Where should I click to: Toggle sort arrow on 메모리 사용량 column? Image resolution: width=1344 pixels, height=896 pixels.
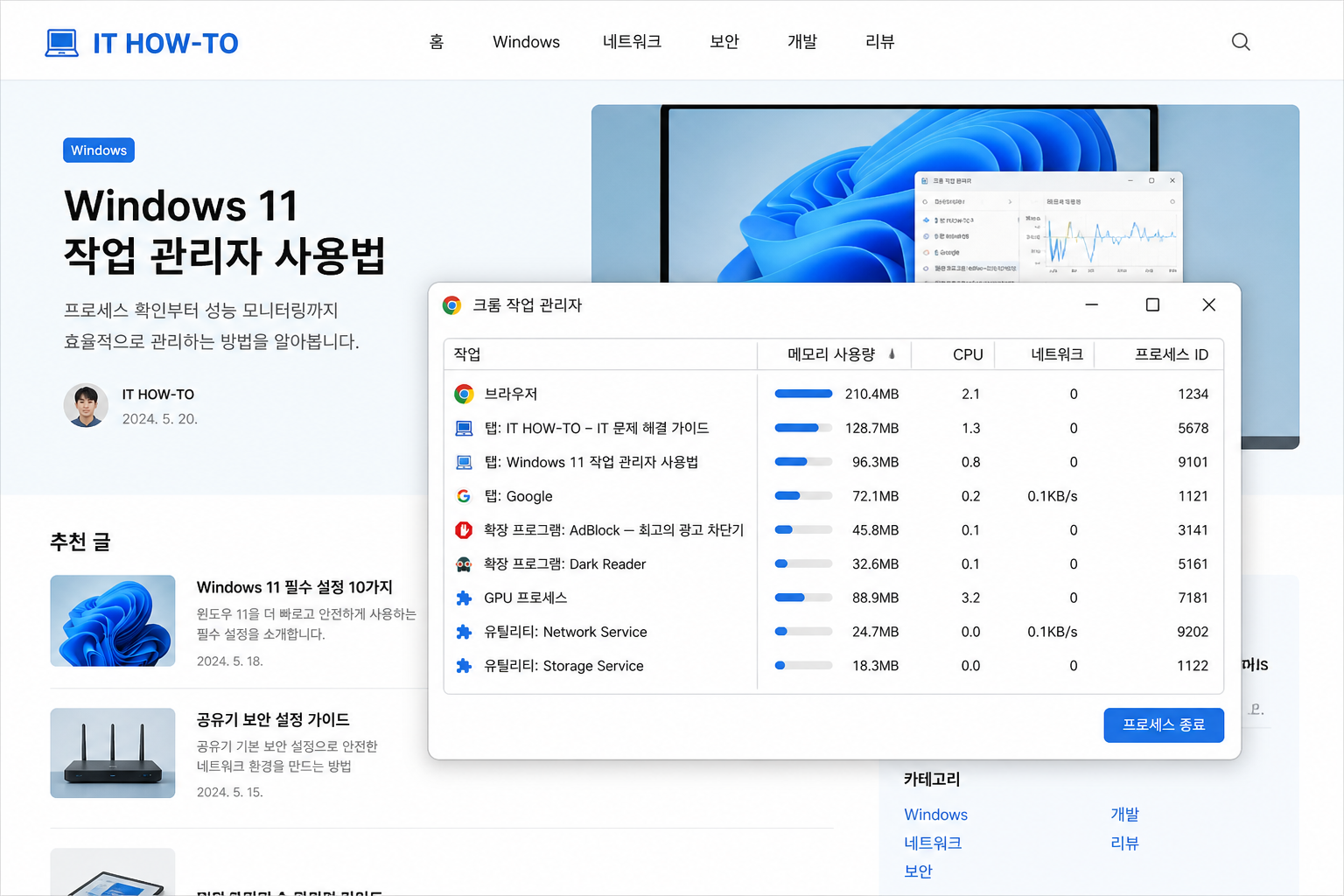coord(892,354)
